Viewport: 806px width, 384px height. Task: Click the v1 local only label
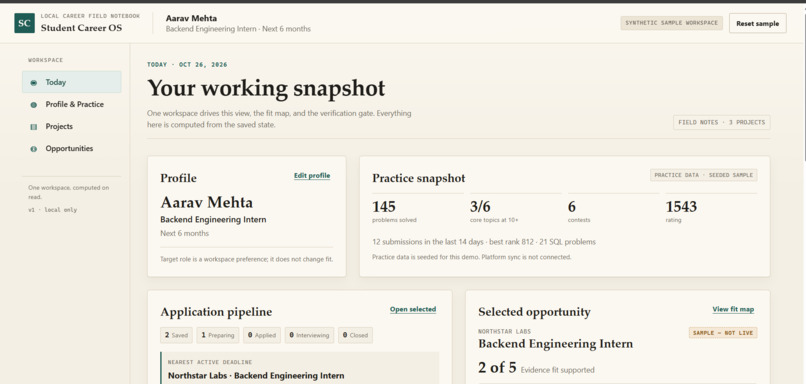[52, 210]
